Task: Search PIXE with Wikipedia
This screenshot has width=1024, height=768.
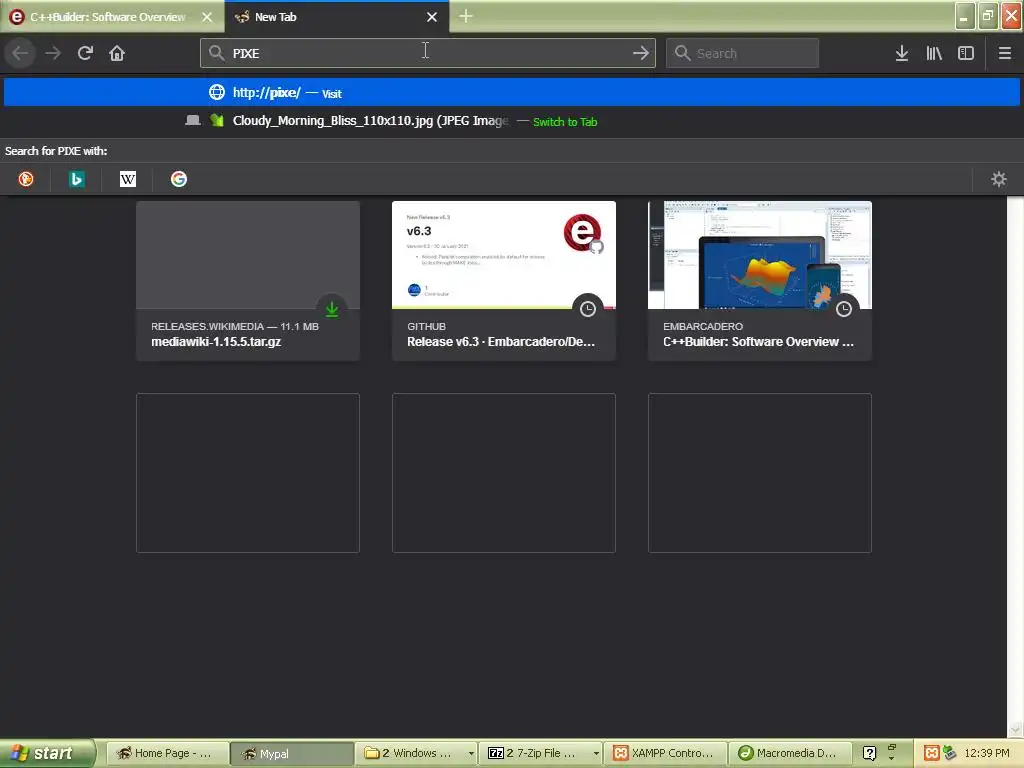Action: pos(127,179)
